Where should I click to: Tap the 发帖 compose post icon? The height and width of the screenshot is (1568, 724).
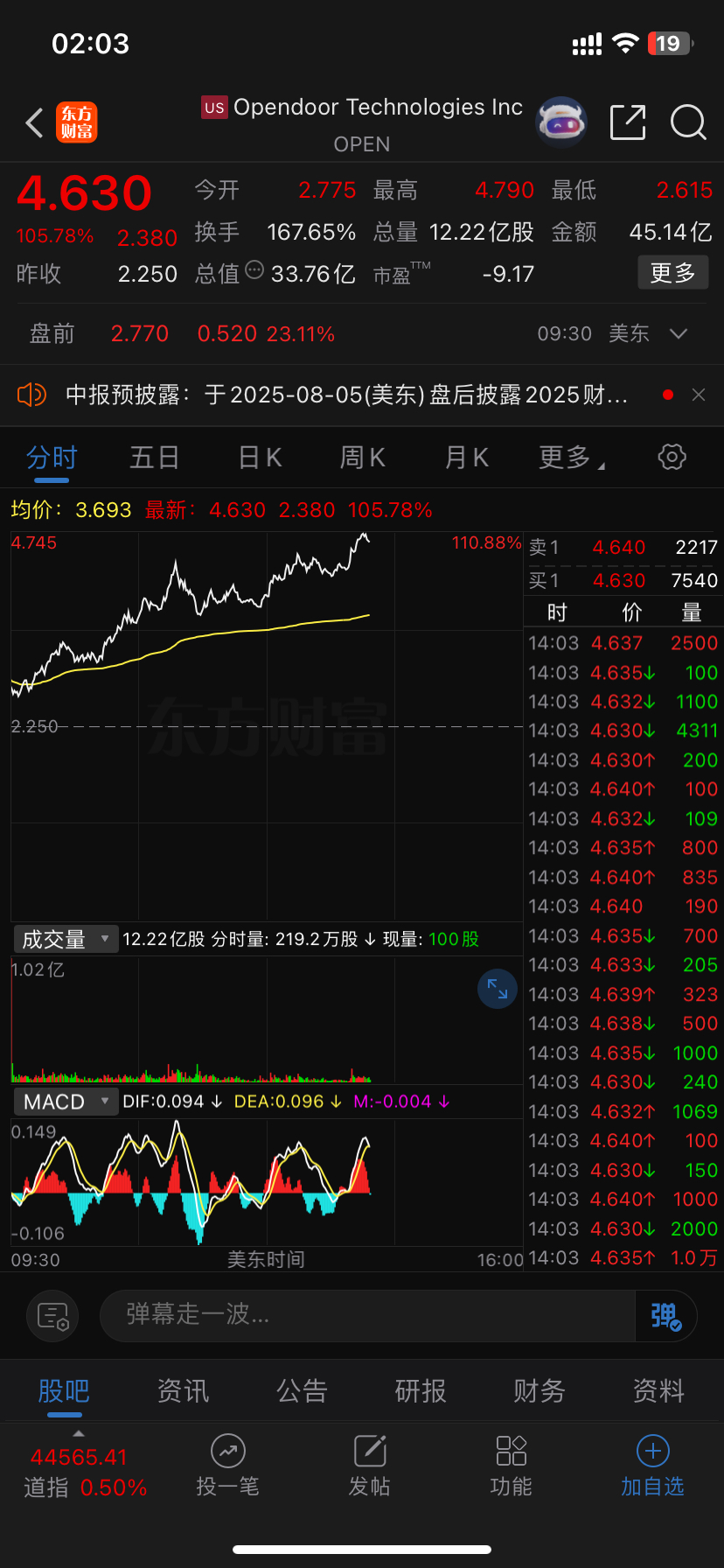click(370, 1451)
